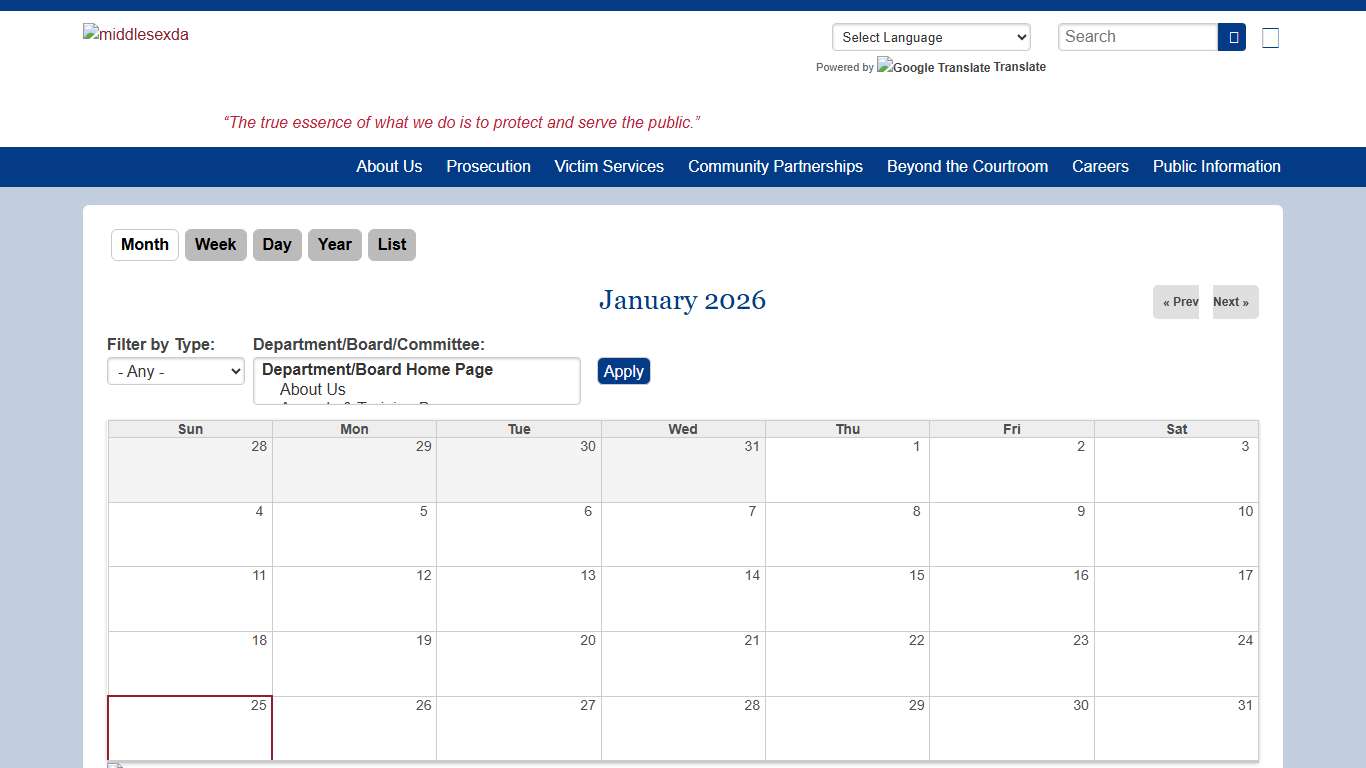
Task: Open the Prosecution menu
Action: [x=488, y=166]
